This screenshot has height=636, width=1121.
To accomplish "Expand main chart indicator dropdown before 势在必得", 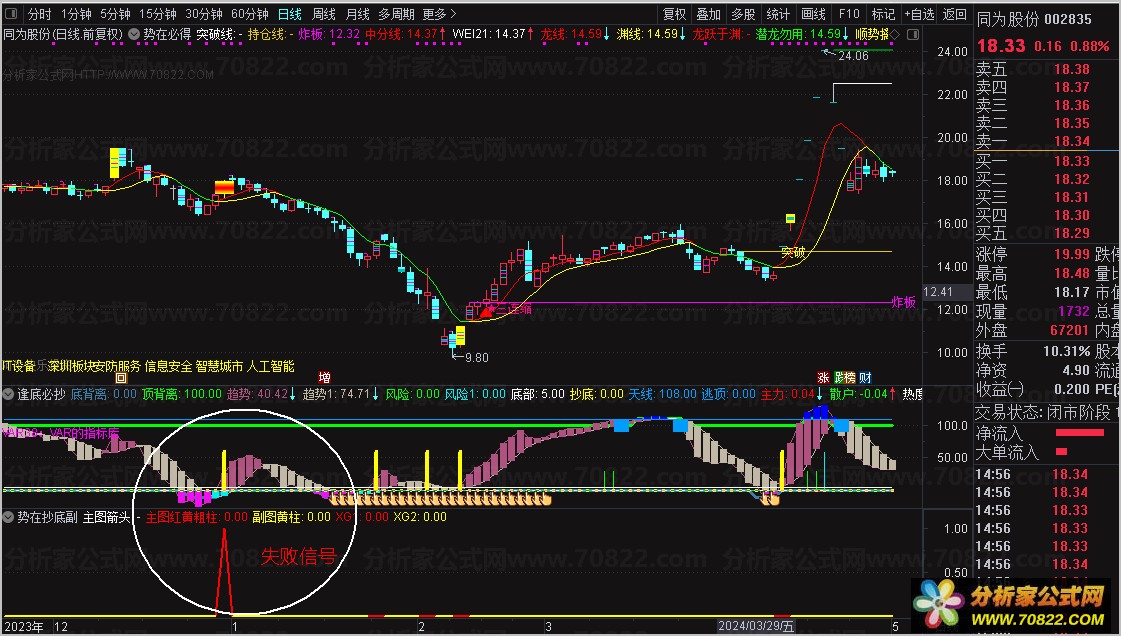I will pos(133,34).
